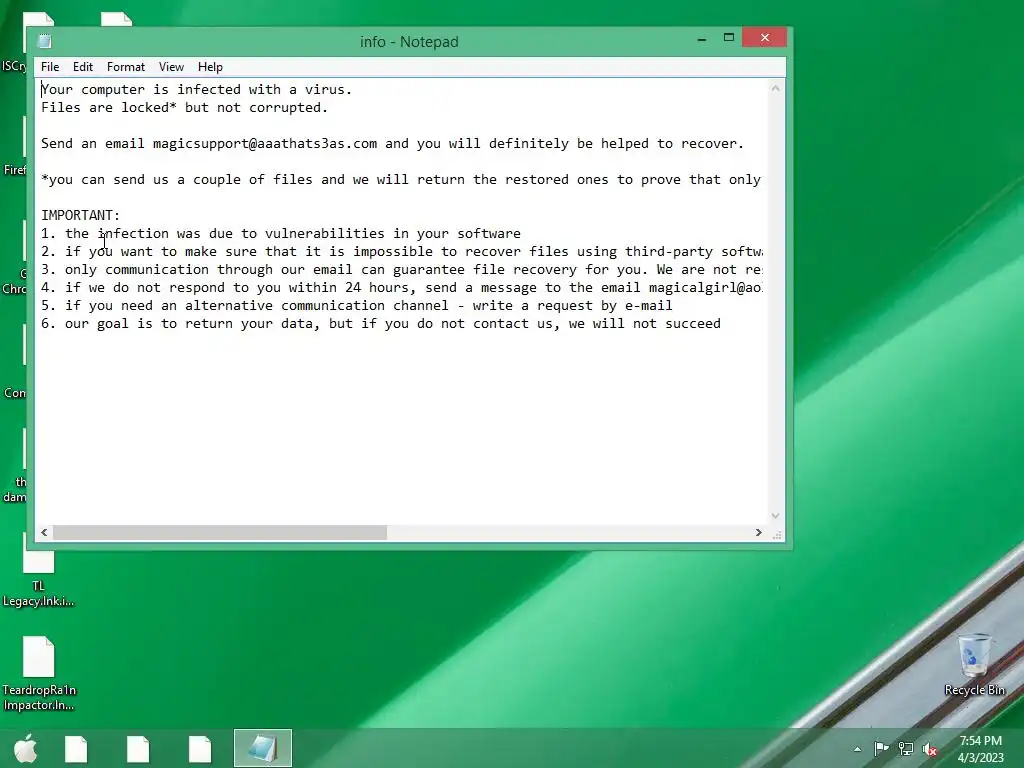
Task: Click the line about vulnerabilities in your software
Action: pos(281,234)
